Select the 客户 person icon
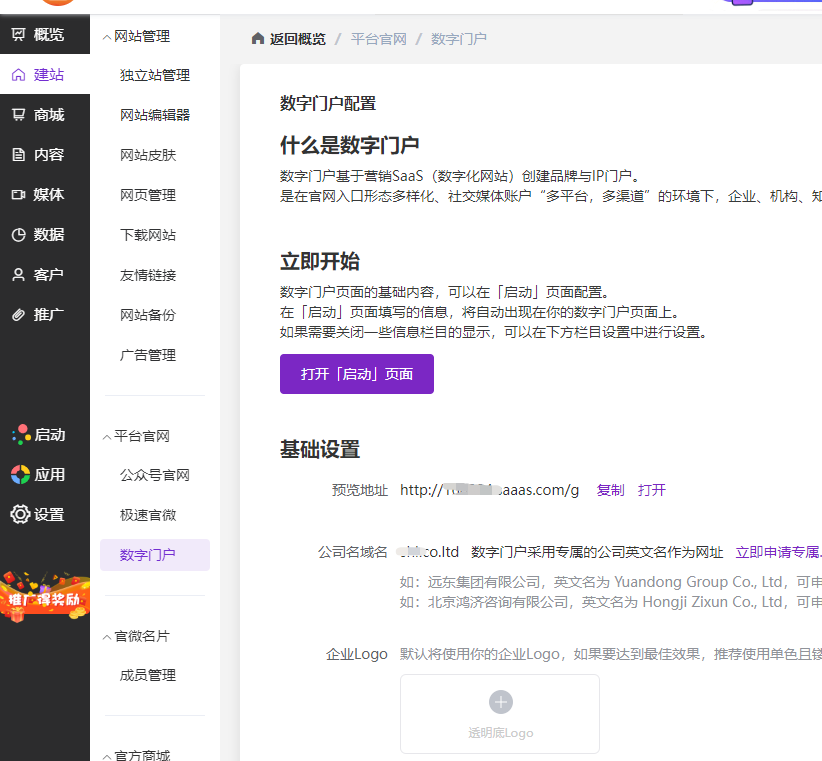The image size is (822, 761). click(19, 275)
